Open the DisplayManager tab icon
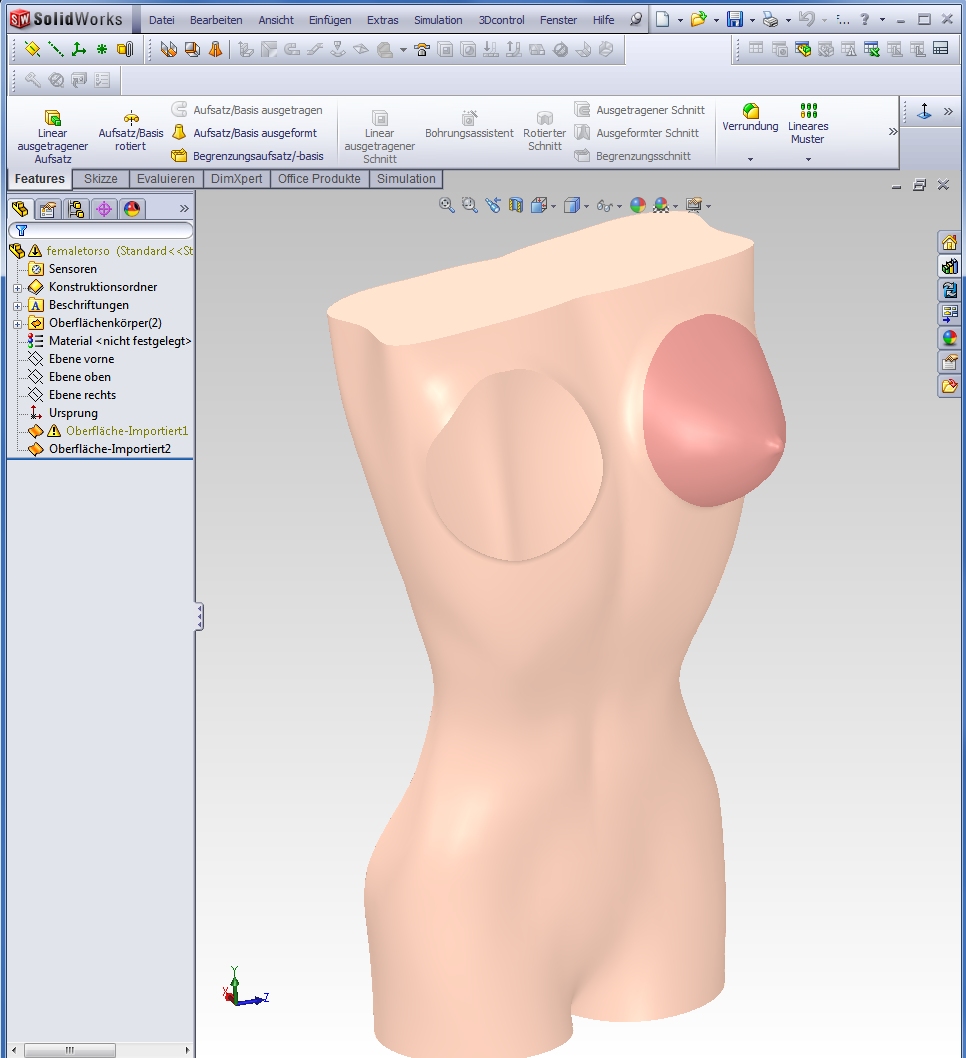This screenshot has height=1058, width=966. click(132, 209)
